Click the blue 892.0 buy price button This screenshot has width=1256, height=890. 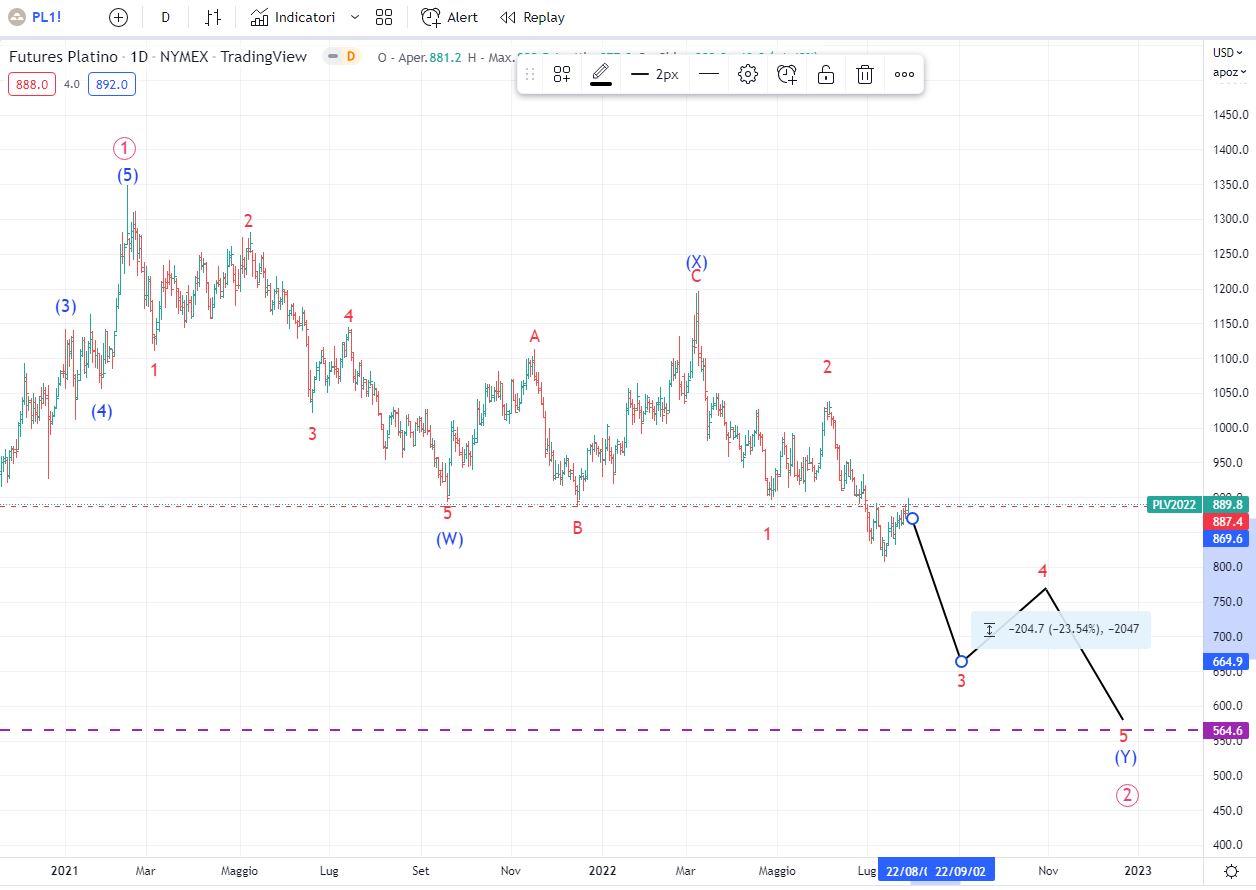point(112,85)
